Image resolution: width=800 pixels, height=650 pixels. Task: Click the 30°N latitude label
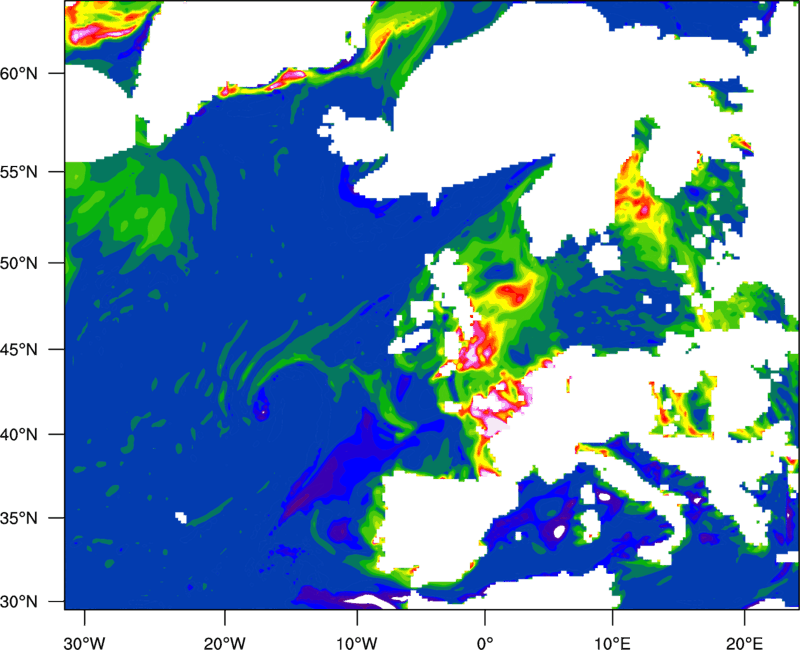(x=19, y=602)
